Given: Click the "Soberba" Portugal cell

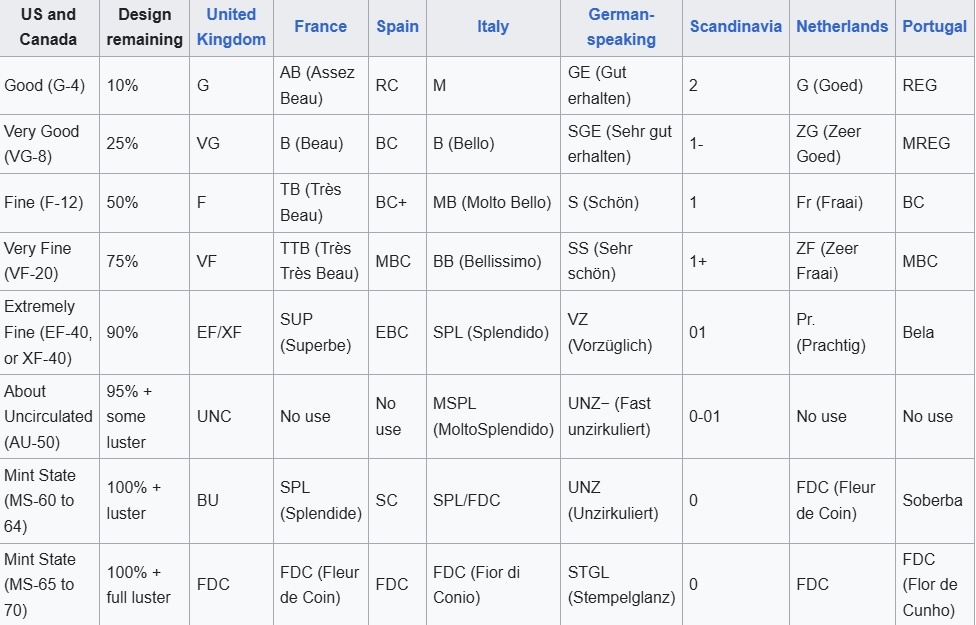Looking at the screenshot, I should (932, 500).
